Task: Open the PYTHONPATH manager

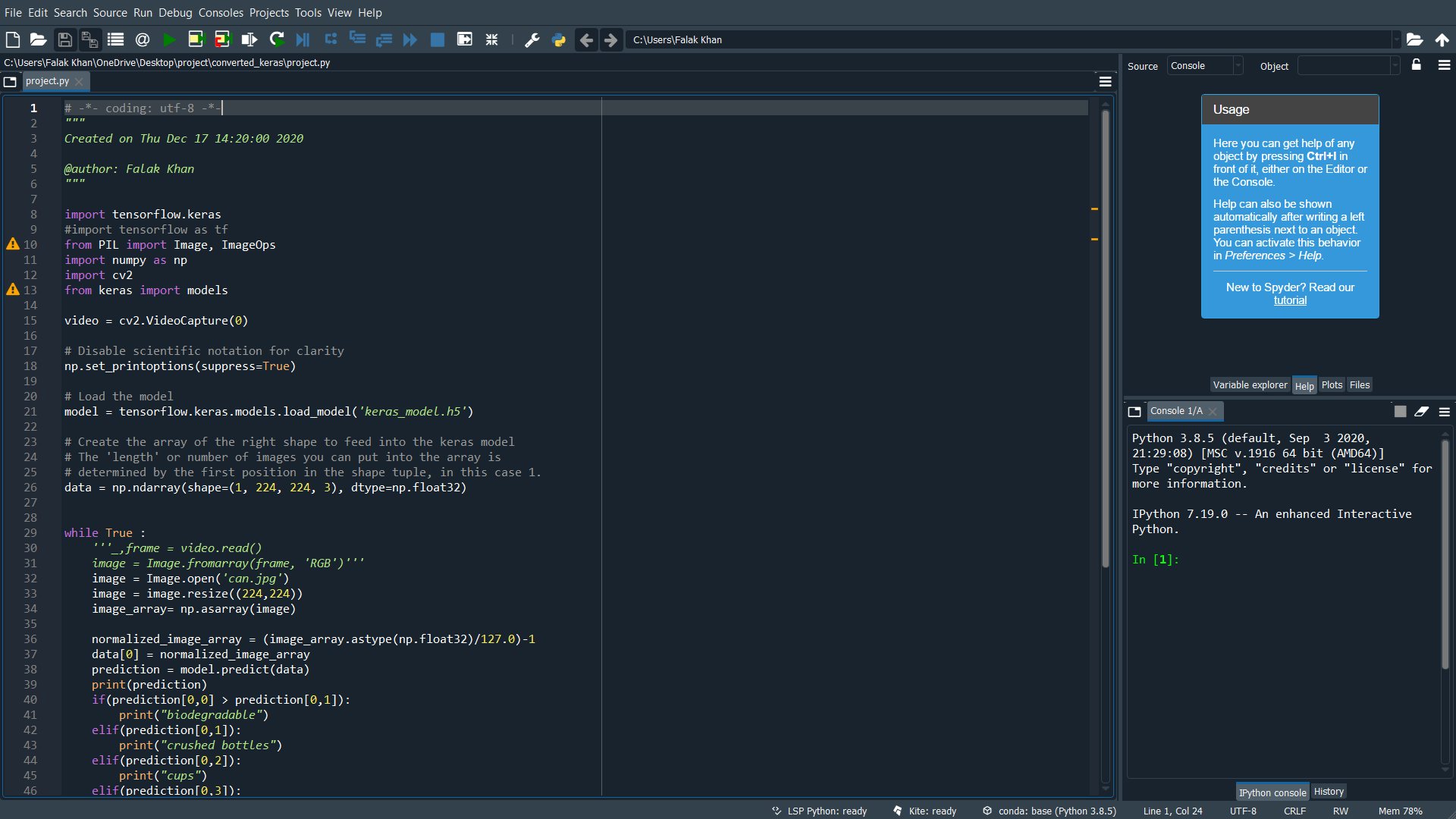Action: coord(559,39)
